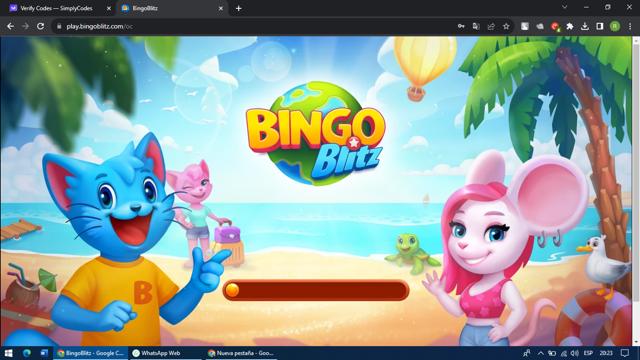Image resolution: width=640 pixels, height=360 pixels.
Task: Bookmark this page with the star icon
Action: click(506, 26)
